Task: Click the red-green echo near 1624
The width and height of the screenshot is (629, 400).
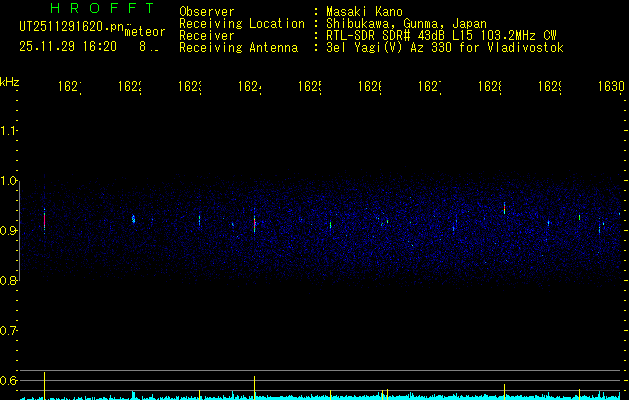Action: click(254, 223)
